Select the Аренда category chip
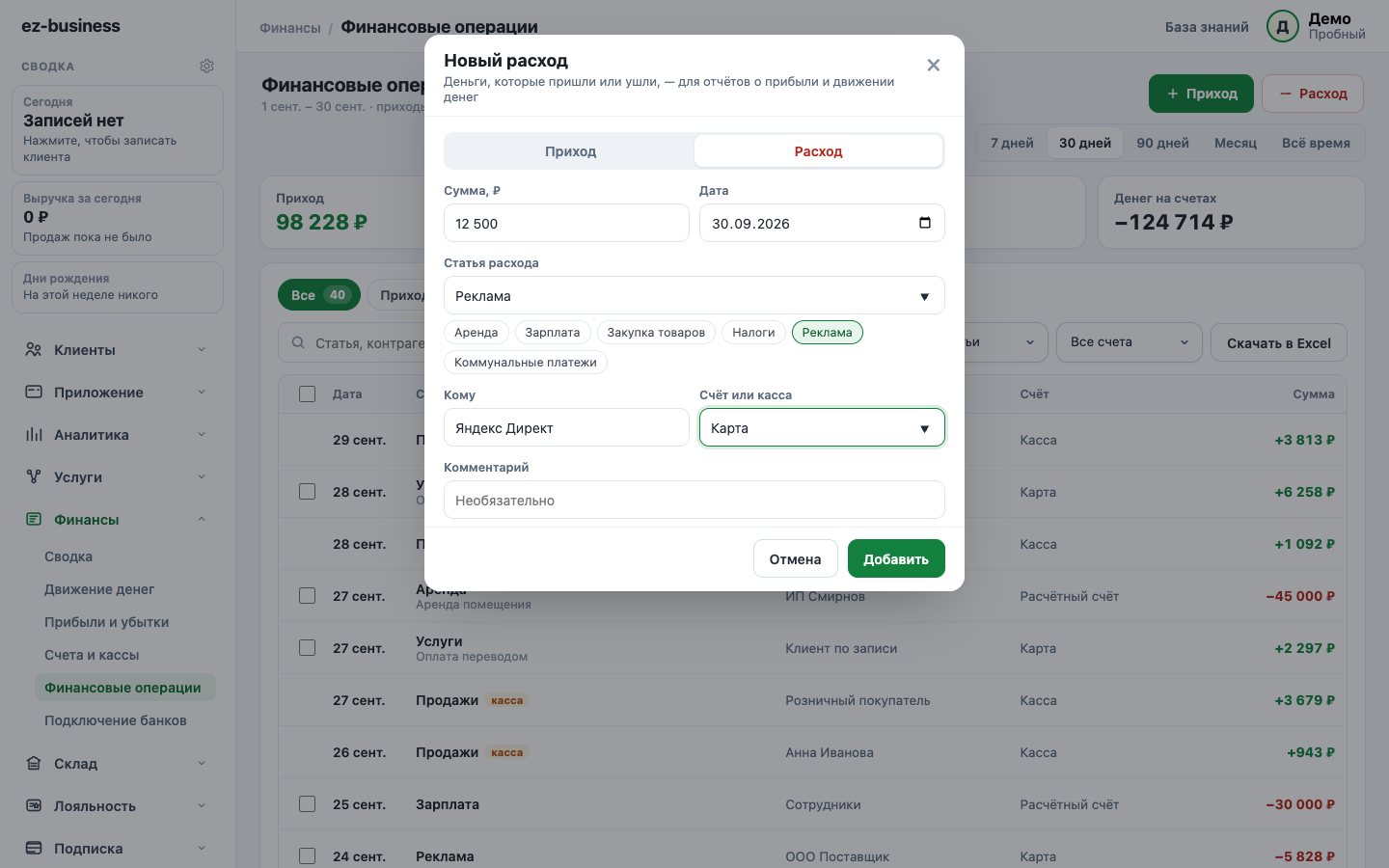1389x868 pixels. click(476, 332)
